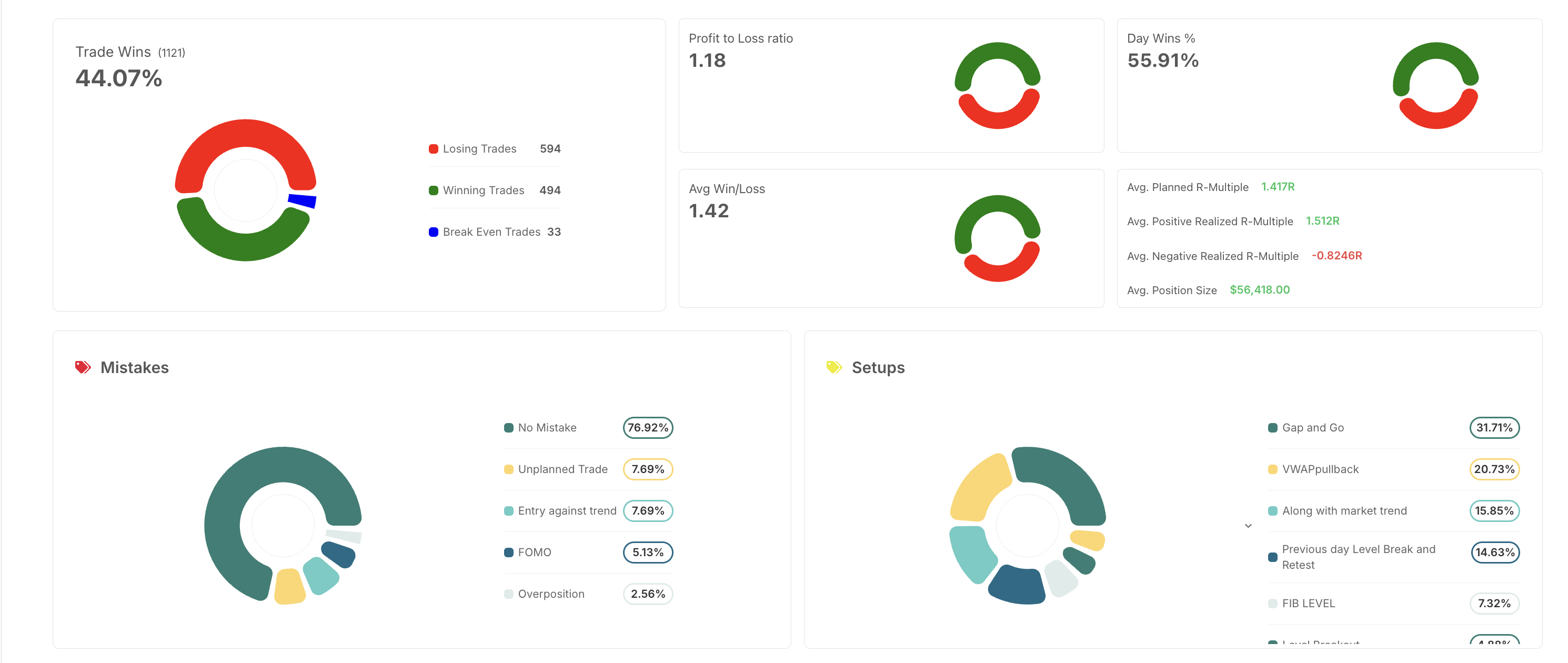This screenshot has height=663, width=1568.
Task: Click the Gap and Go 31.71% badge
Action: point(1494,428)
